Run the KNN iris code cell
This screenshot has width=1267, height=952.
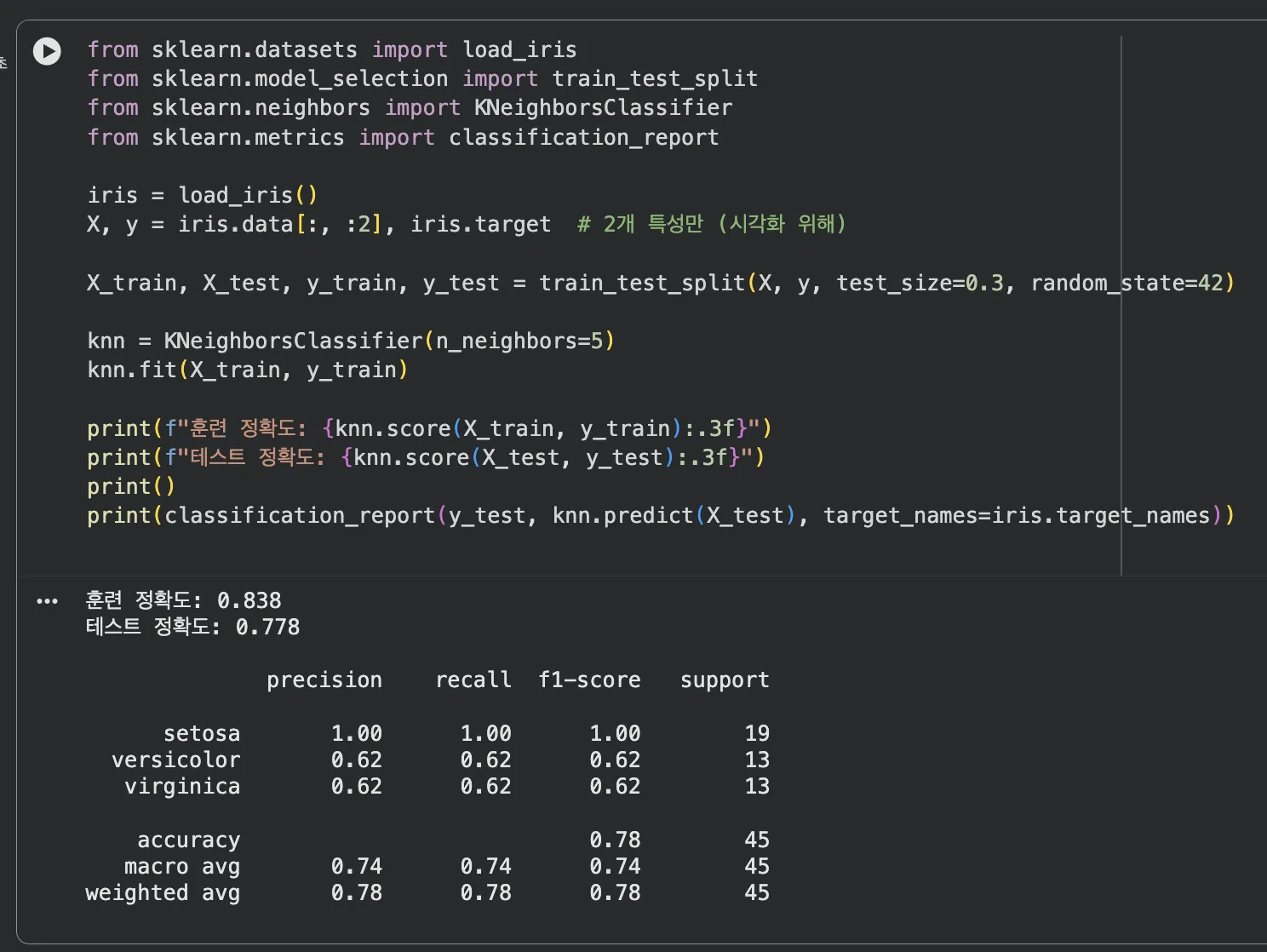pyautogui.click(x=47, y=52)
